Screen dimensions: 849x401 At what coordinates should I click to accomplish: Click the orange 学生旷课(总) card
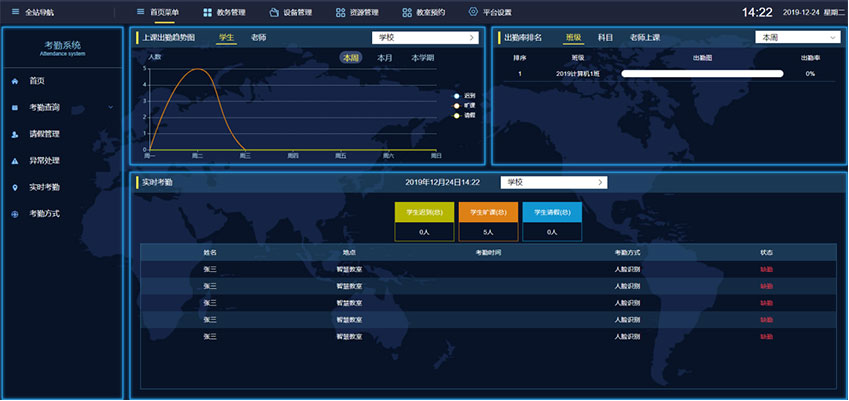click(488, 212)
